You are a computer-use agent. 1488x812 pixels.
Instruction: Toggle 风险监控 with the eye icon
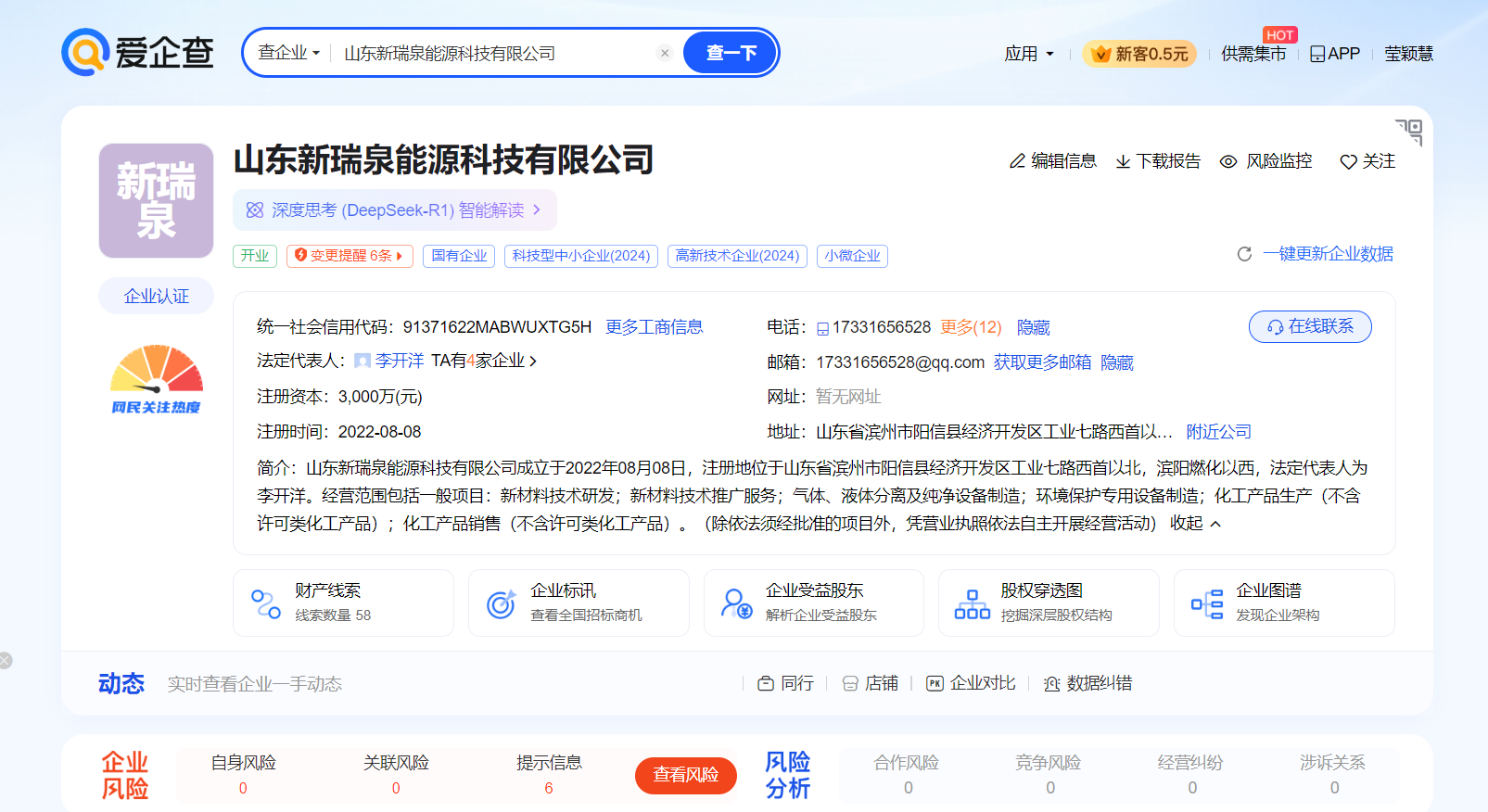click(x=1265, y=161)
